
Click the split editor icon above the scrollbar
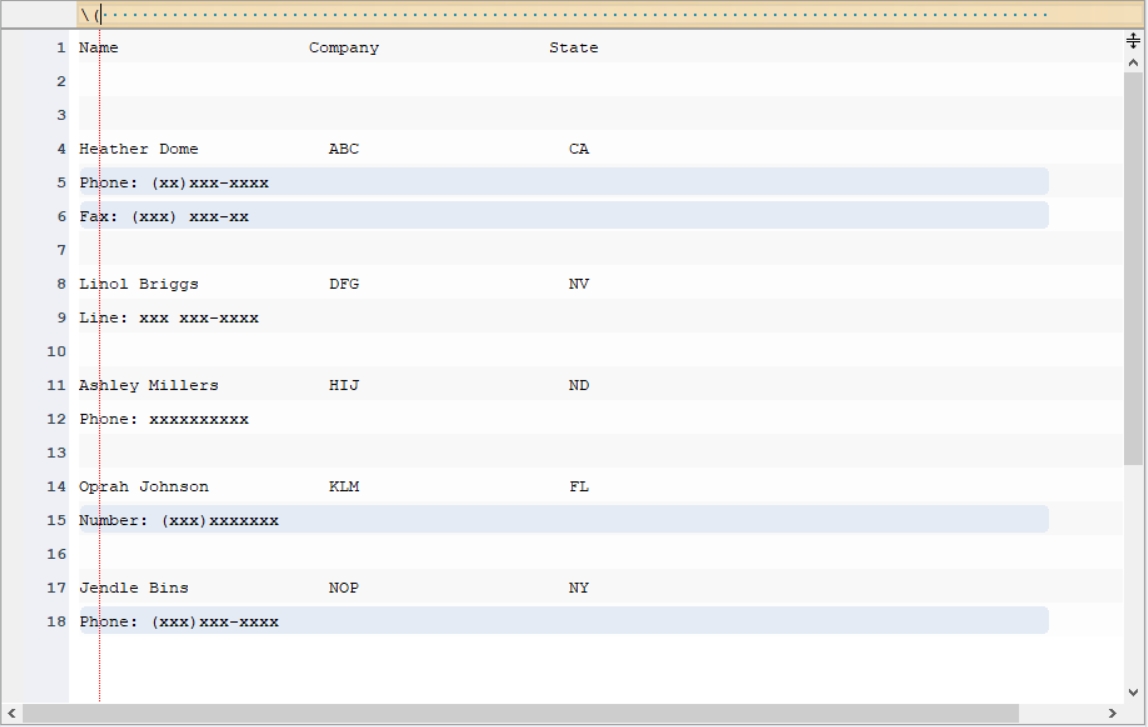1133,40
